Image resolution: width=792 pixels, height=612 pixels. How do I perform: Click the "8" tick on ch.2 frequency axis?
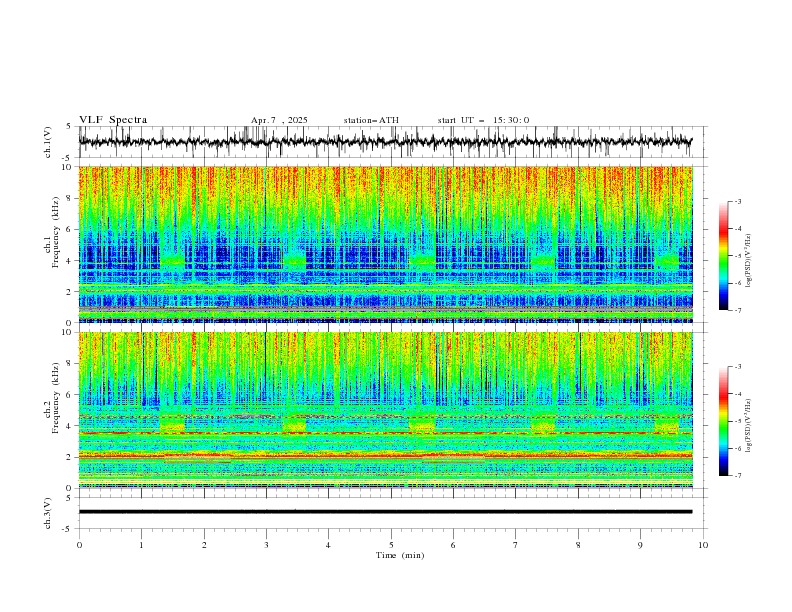coord(69,364)
